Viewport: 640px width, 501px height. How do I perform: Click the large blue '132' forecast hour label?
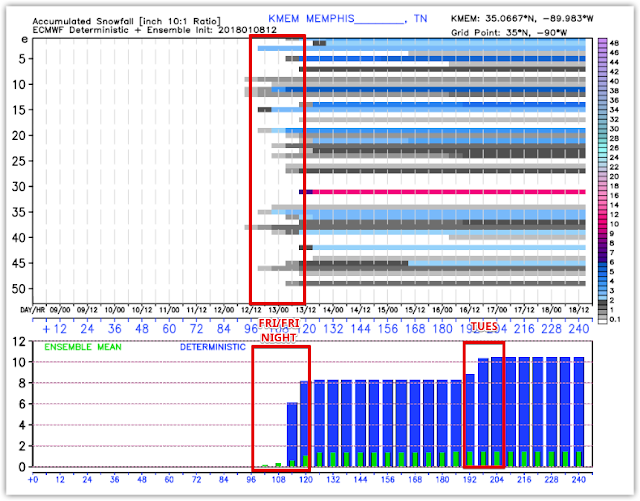(x=333, y=329)
